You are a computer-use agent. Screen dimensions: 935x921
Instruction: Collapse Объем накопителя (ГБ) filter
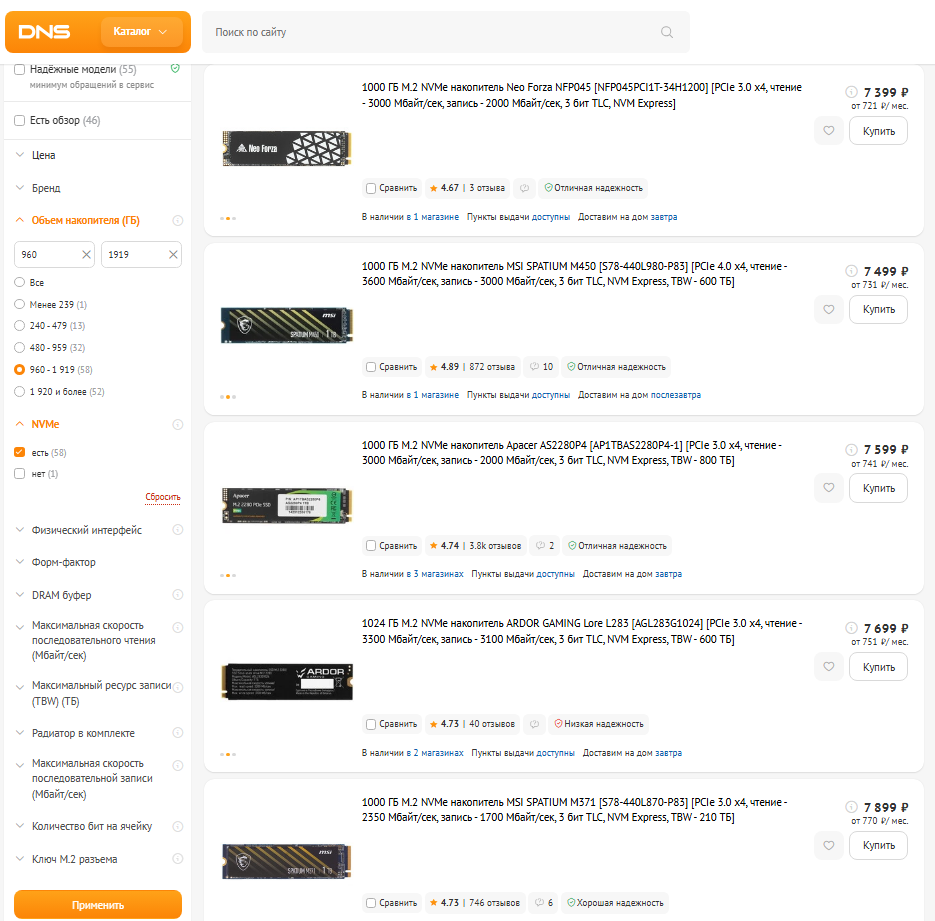tap(85, 221)
